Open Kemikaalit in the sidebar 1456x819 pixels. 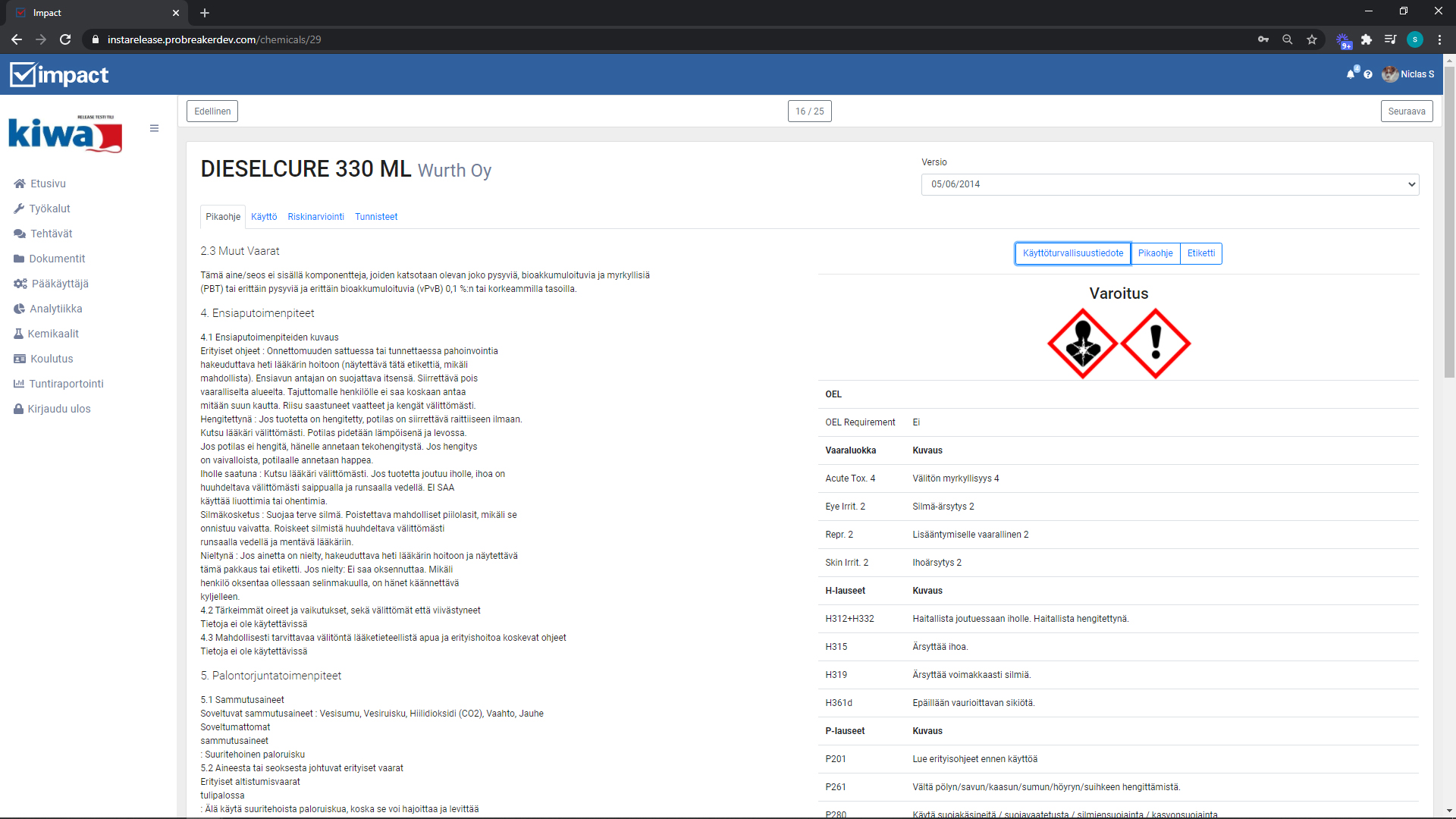pyautogui.click(x=53, y=334)
